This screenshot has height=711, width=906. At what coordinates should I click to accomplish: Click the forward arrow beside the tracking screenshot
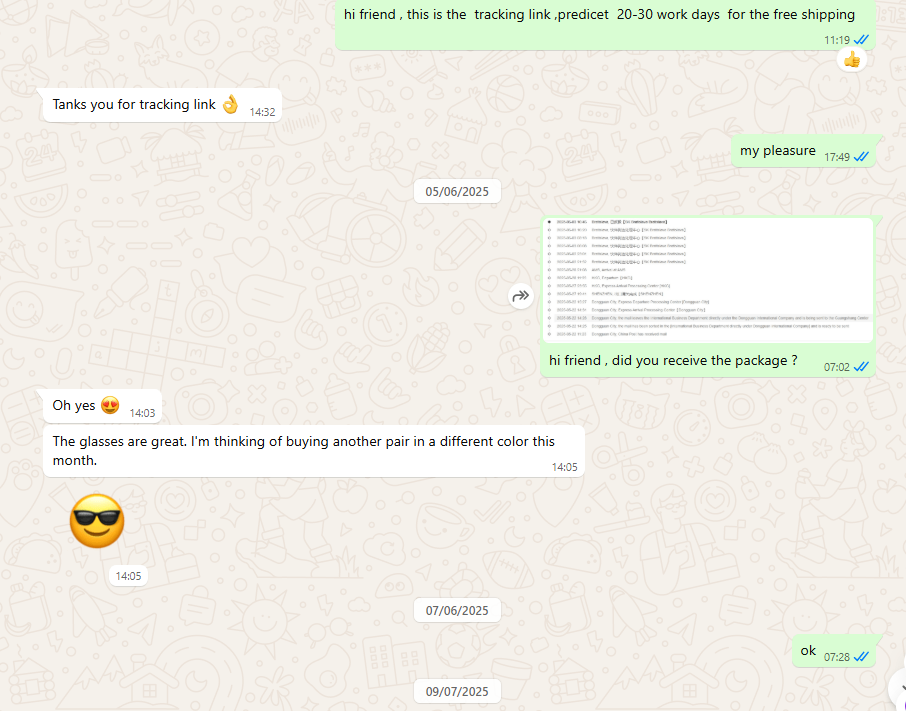coord(520,296)
